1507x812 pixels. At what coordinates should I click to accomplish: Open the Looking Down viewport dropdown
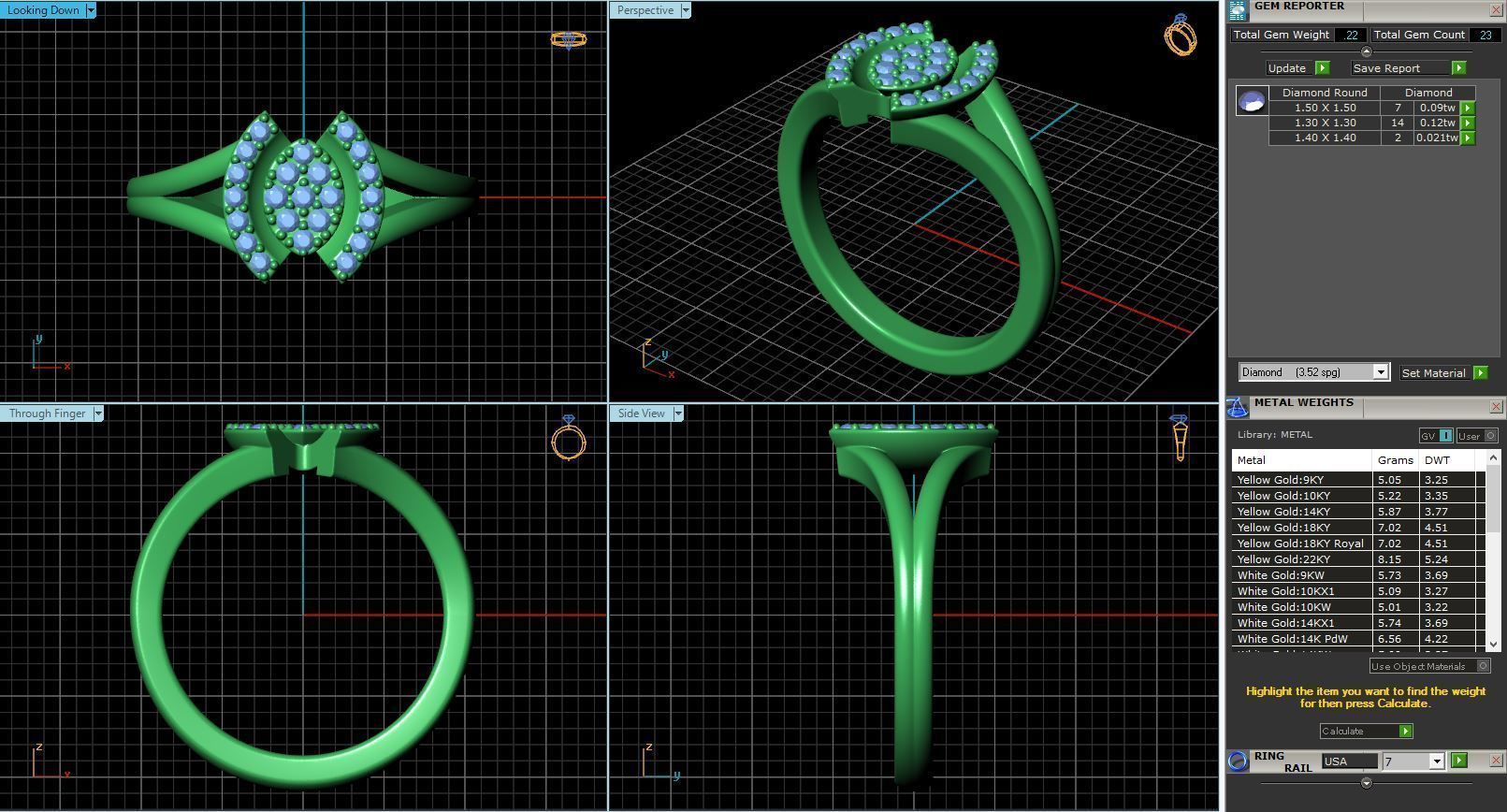pyautogui.click(x=91, y=10)
